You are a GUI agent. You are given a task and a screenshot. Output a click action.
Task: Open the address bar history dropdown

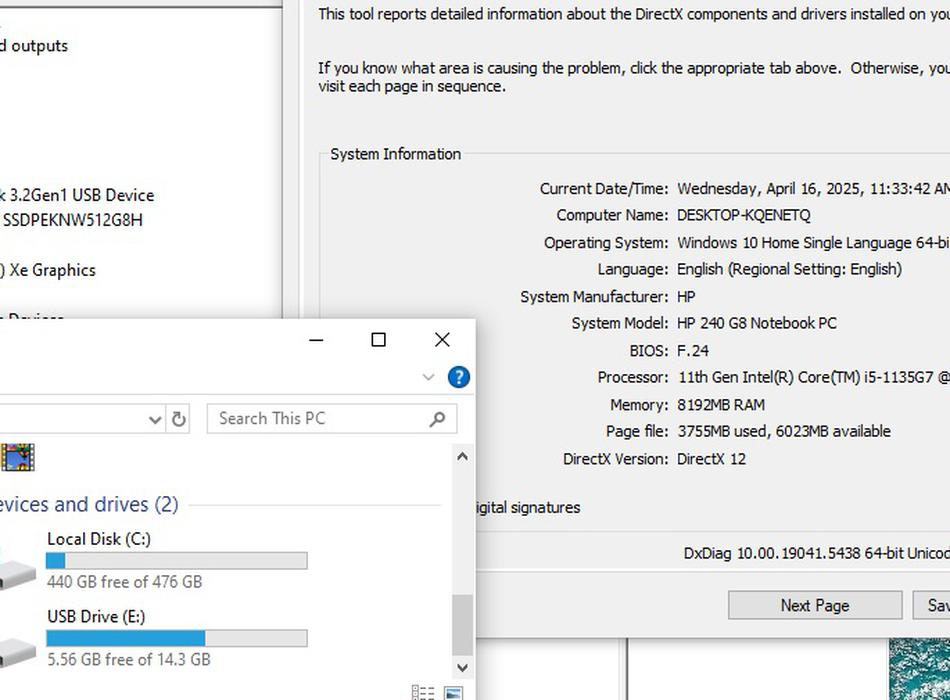pyautogui.click(x=155, y=419)
